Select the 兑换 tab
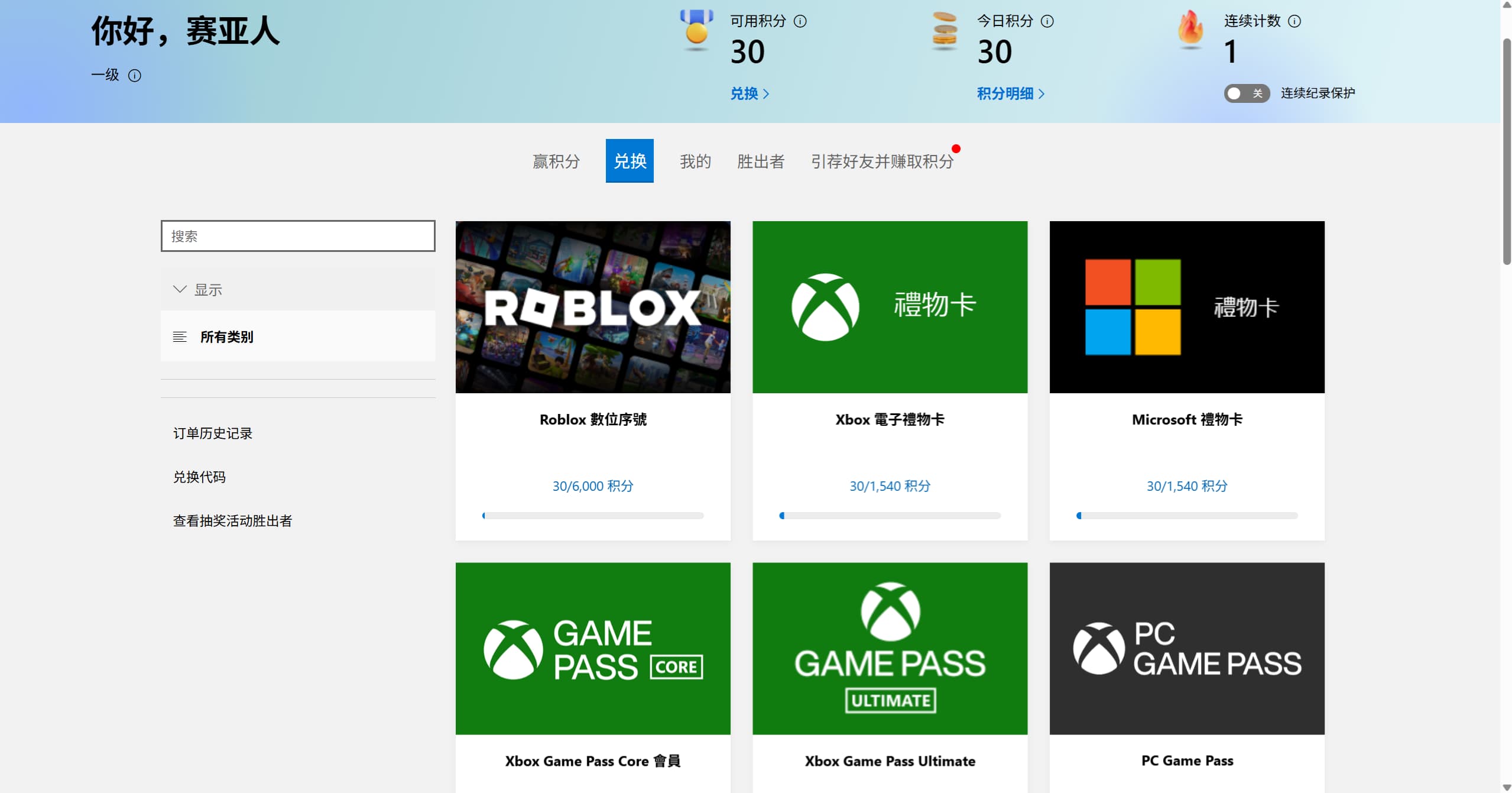The image size is (1512, 793). (630, 161)
